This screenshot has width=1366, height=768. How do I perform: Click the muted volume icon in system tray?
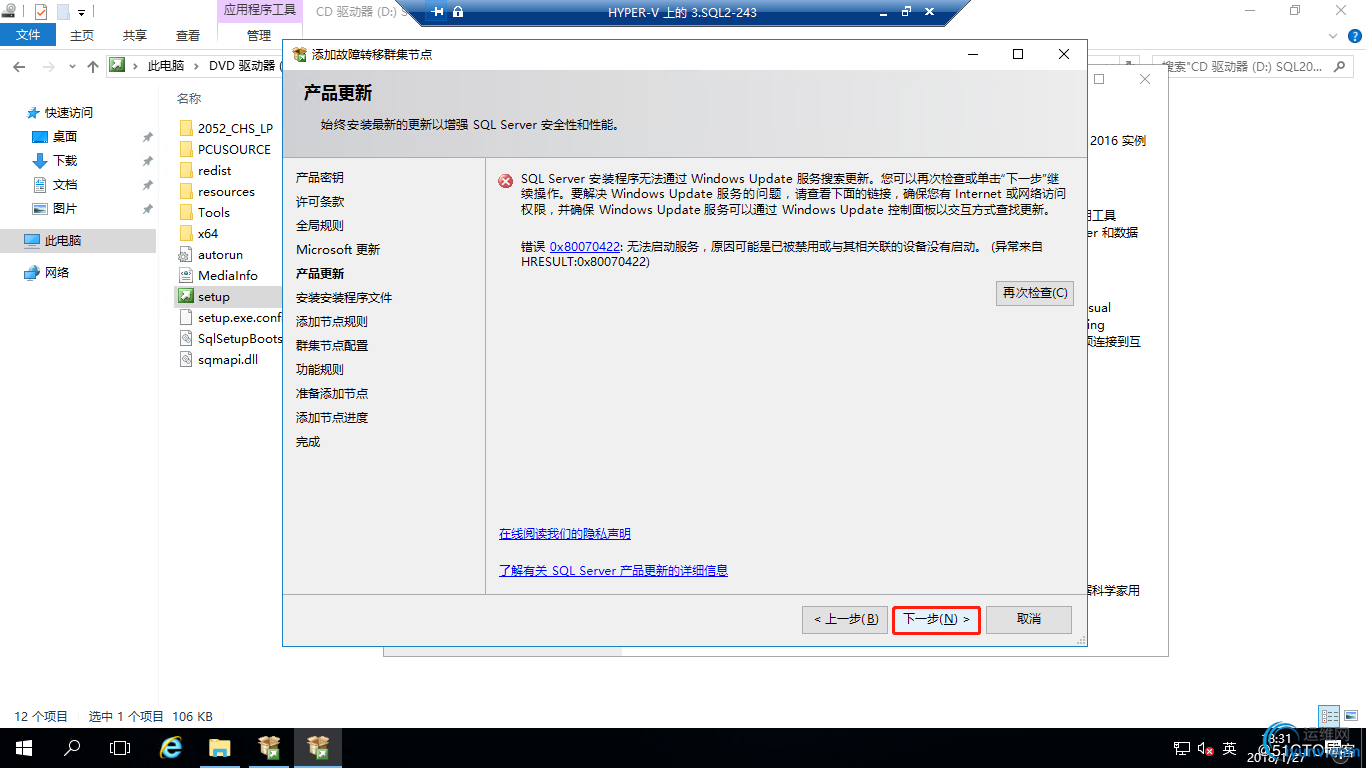click(x=1205, y=749)
